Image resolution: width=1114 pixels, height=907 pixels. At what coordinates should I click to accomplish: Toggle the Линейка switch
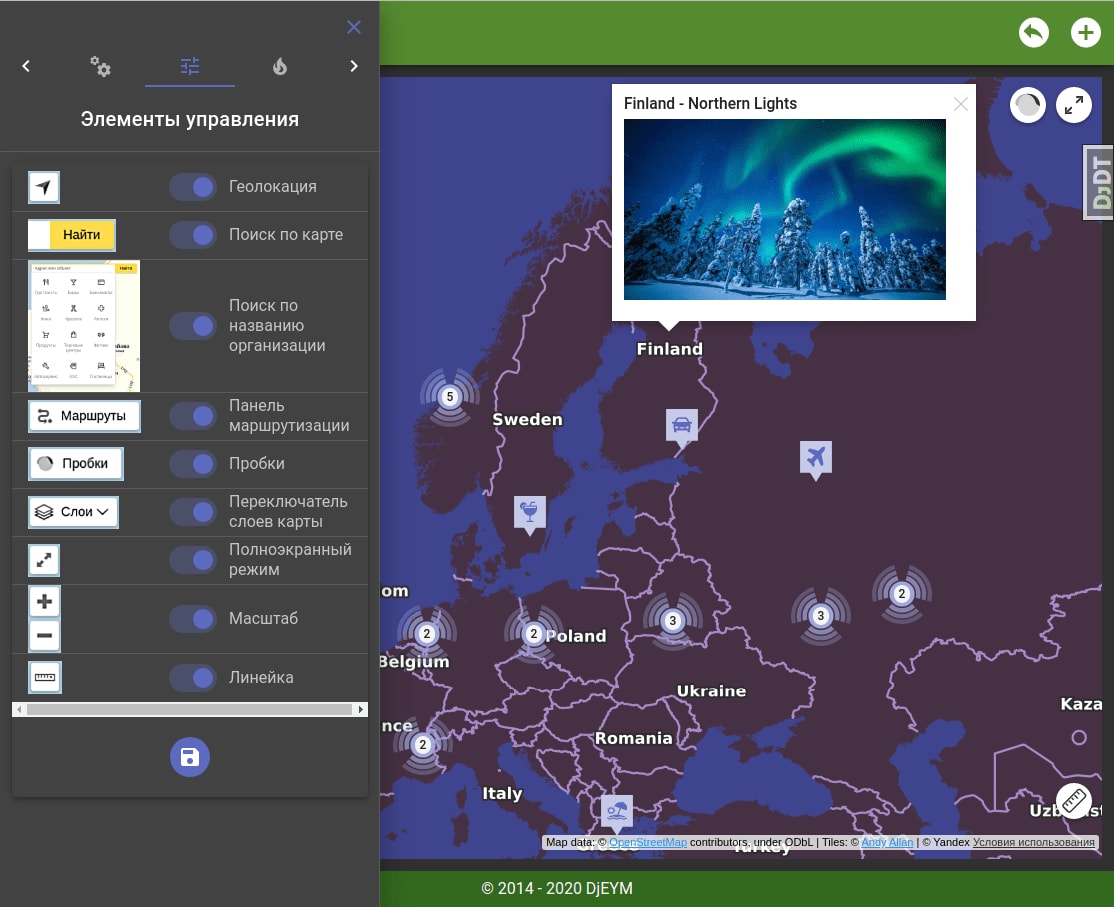tap(193, 677)
